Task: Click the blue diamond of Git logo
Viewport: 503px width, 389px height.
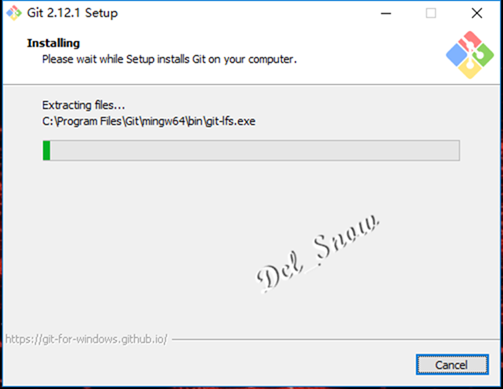Action: pos(456,55)
